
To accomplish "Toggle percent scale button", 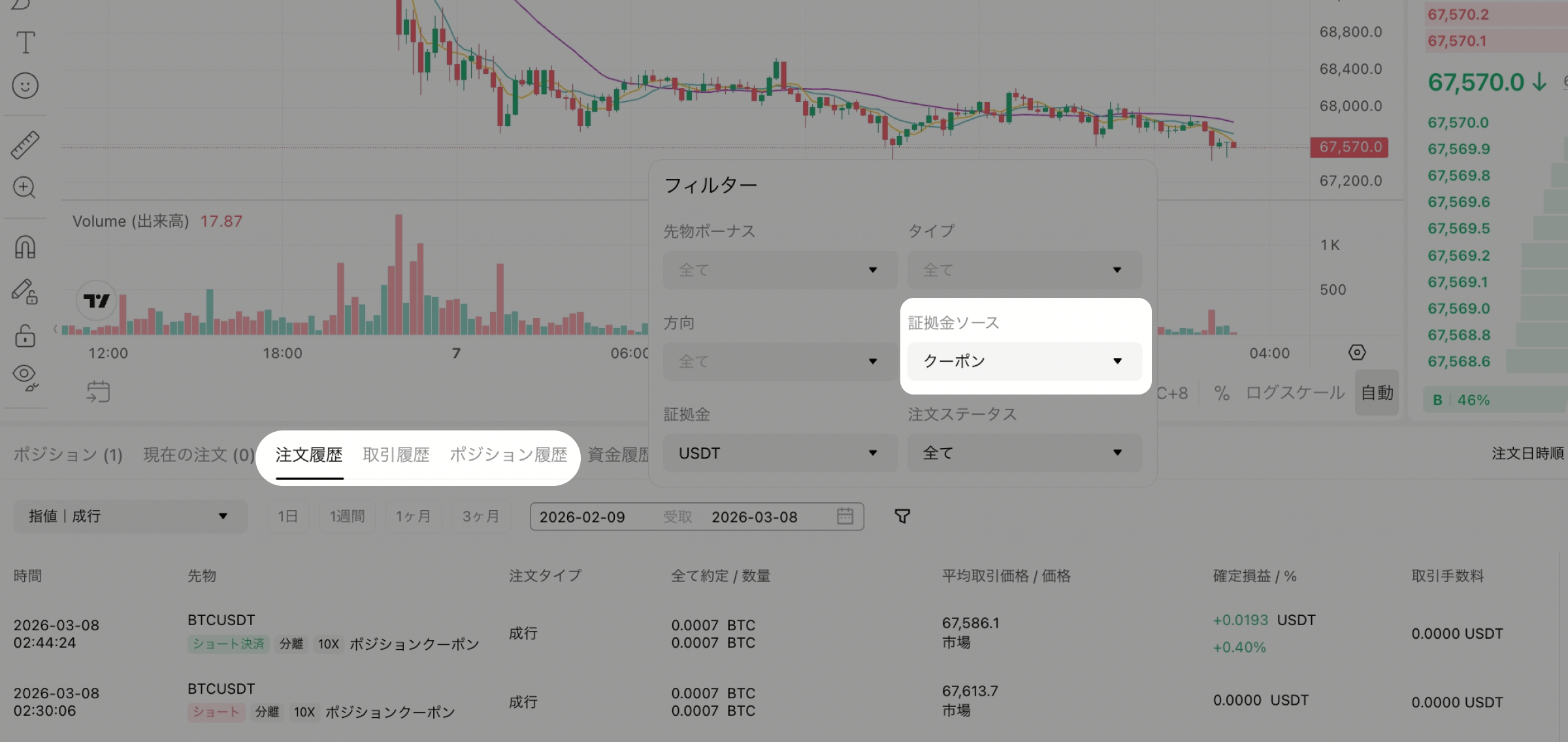I will tap(1222, 393).
